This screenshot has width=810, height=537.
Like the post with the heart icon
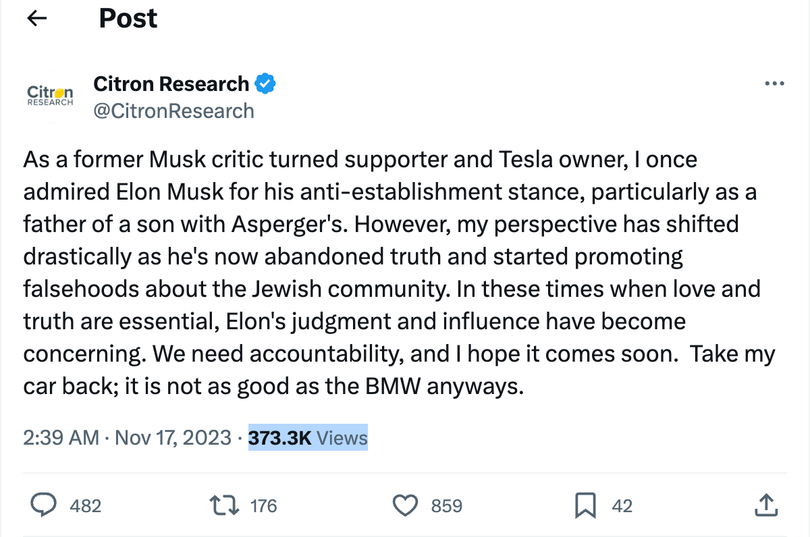(404, 505)
